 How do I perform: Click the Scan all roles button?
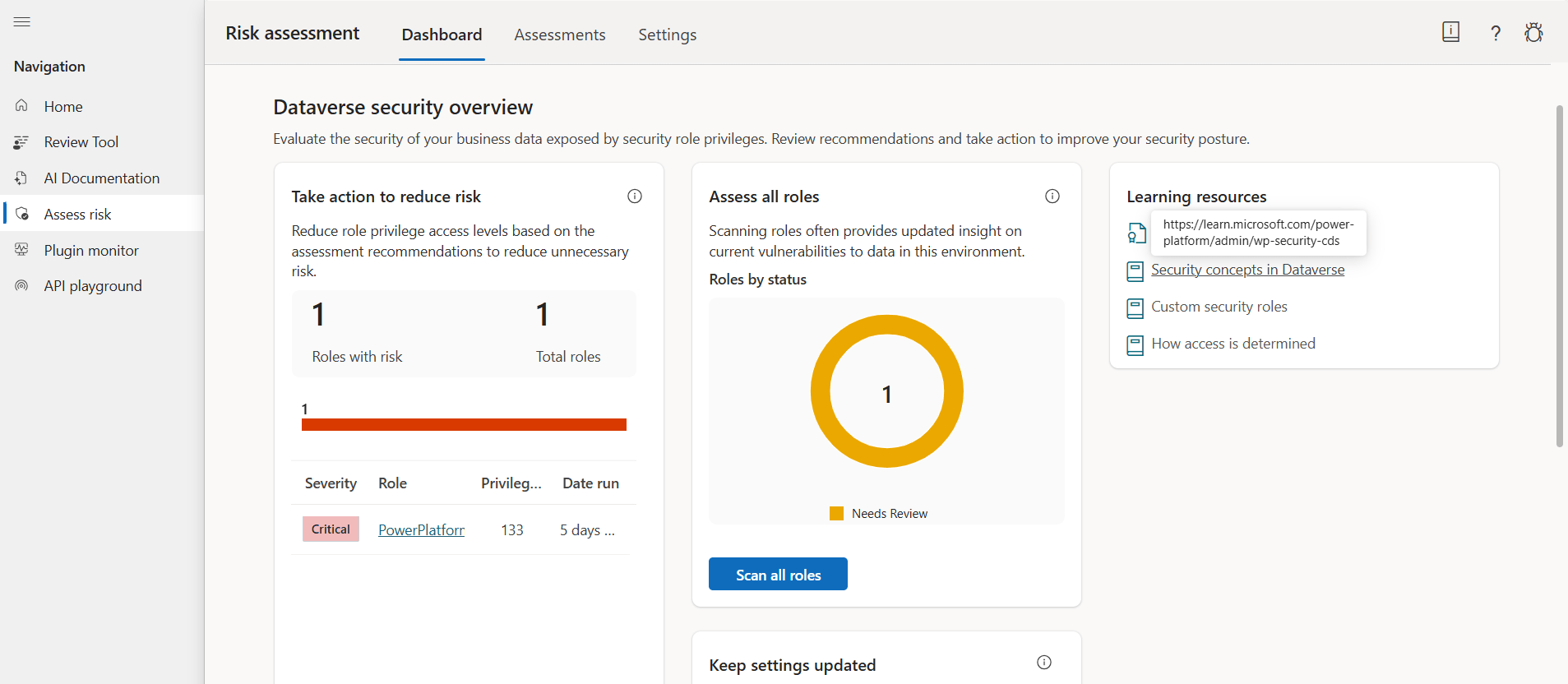click(777, 575)
